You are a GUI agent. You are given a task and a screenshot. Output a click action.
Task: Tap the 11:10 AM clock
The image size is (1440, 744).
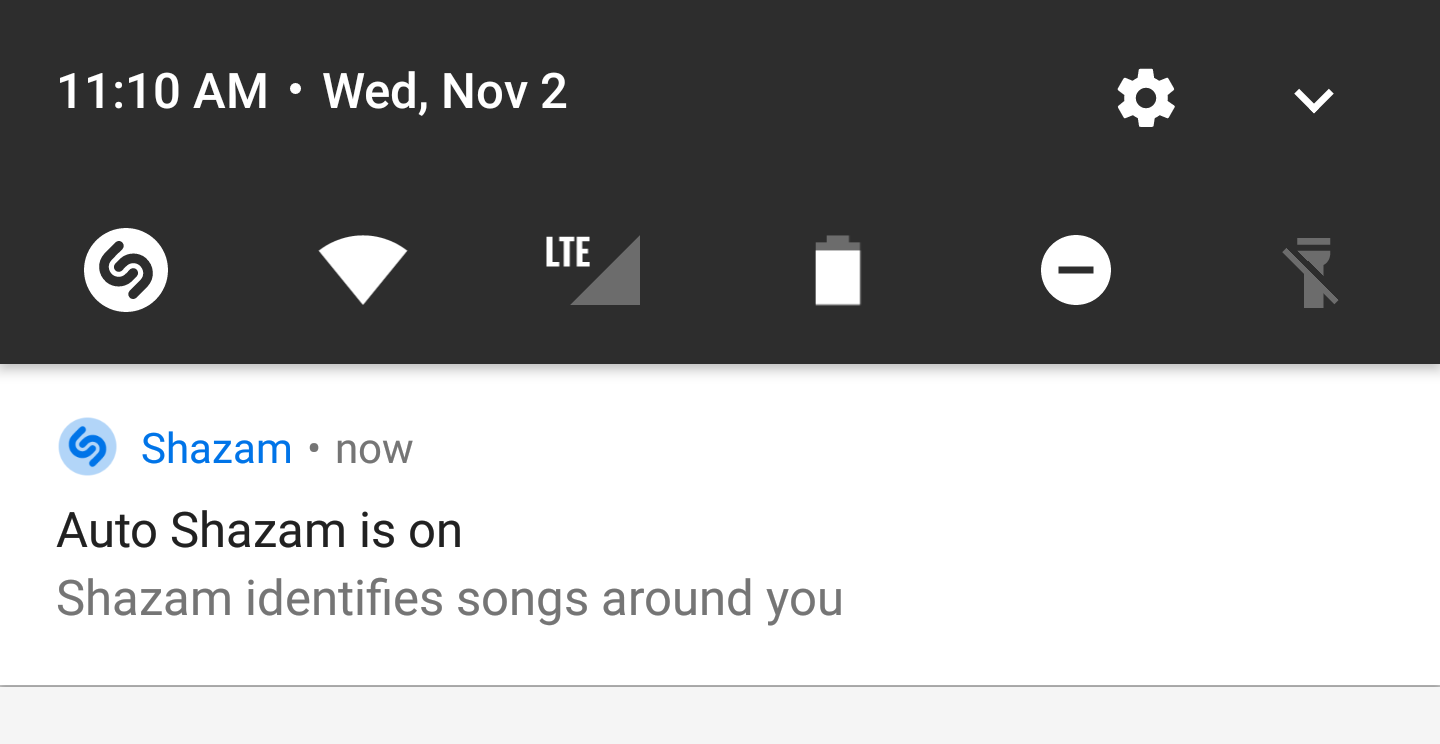163,92
